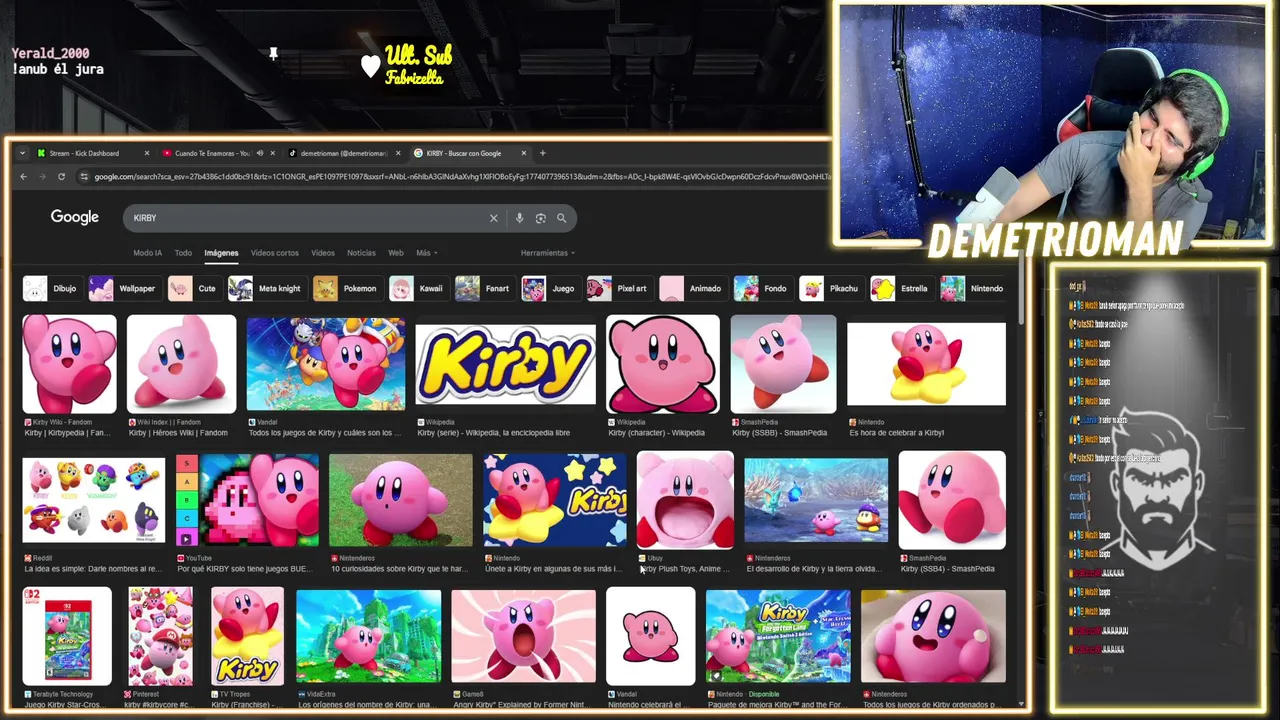Open the Herramientas dropdown
This screenshot has width=1280, height=720.
[x=548, y=253]
